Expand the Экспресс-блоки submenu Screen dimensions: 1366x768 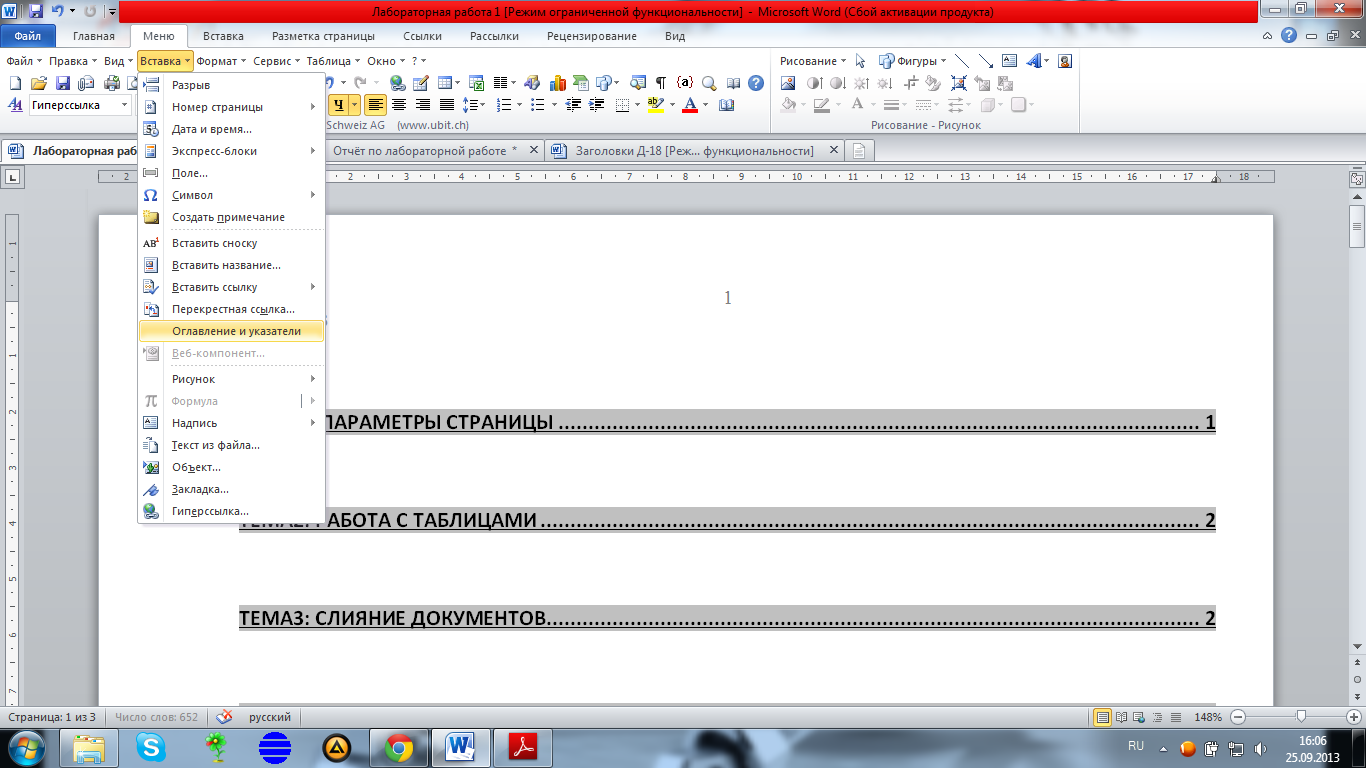pyautogui.click(x=231, y=151)
